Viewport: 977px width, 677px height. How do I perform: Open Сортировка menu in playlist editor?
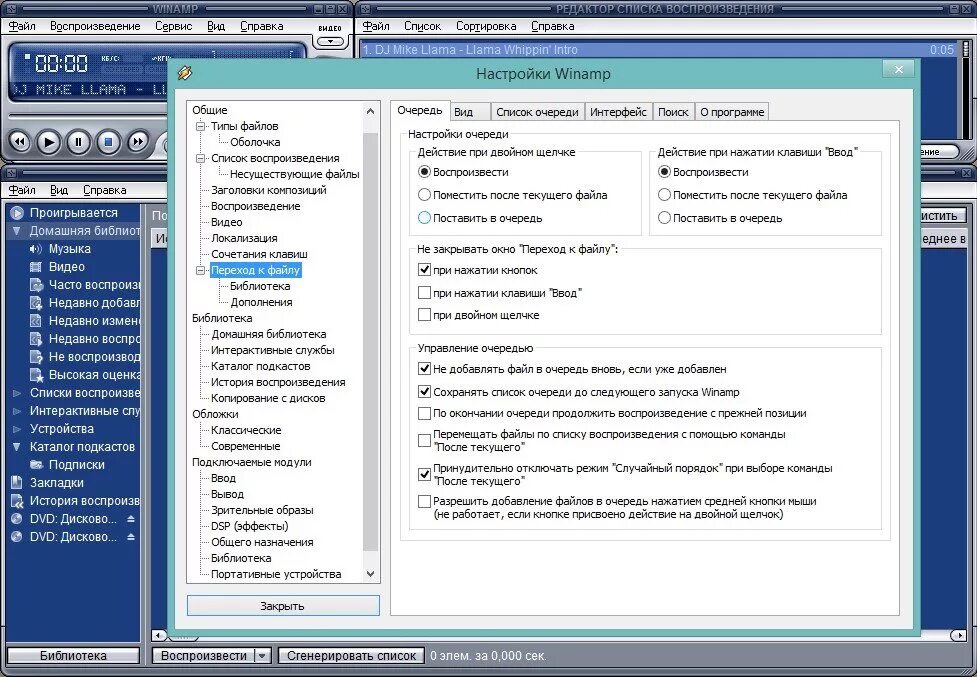pos(486,26)
